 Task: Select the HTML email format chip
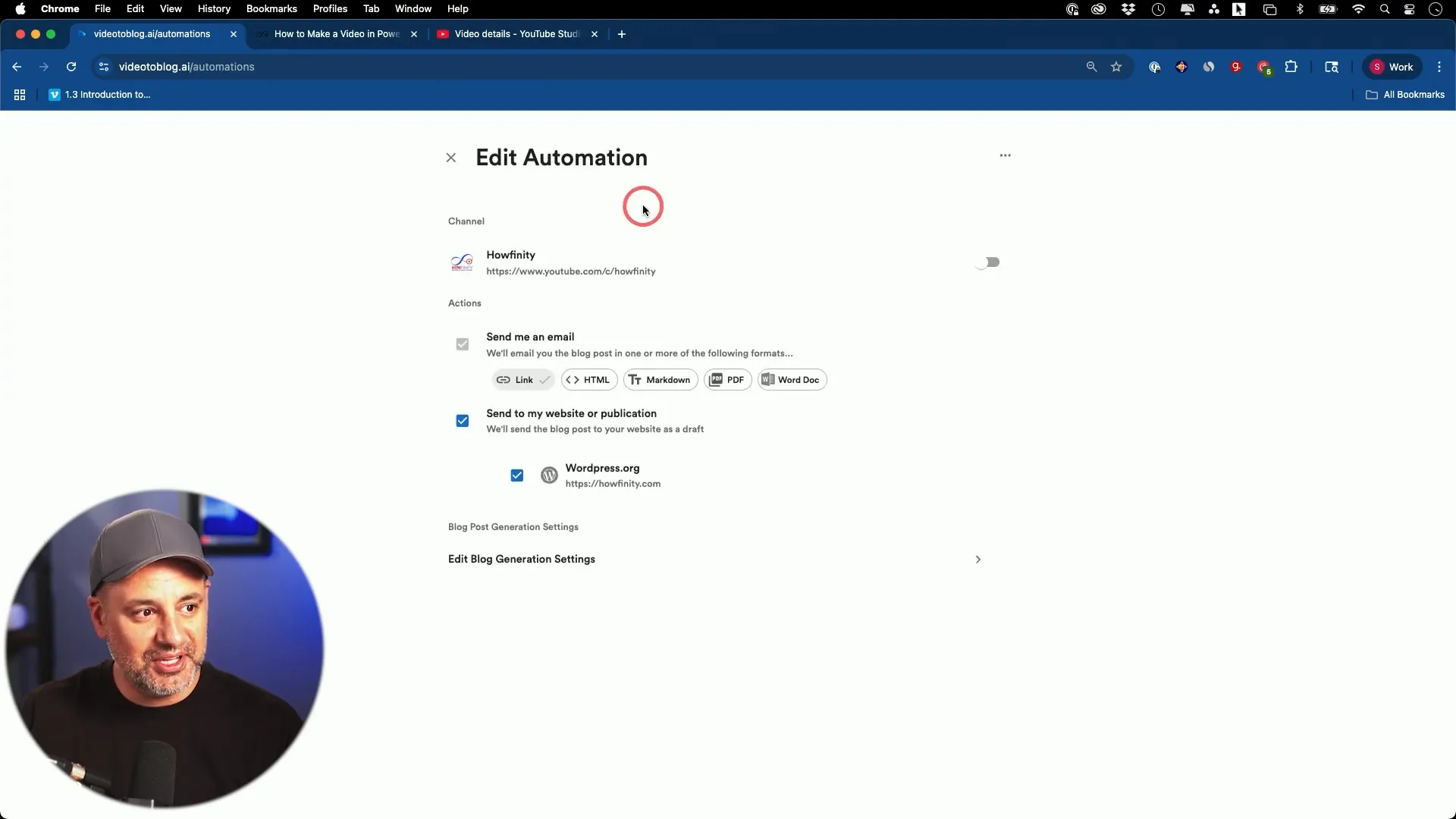point(589,380)
